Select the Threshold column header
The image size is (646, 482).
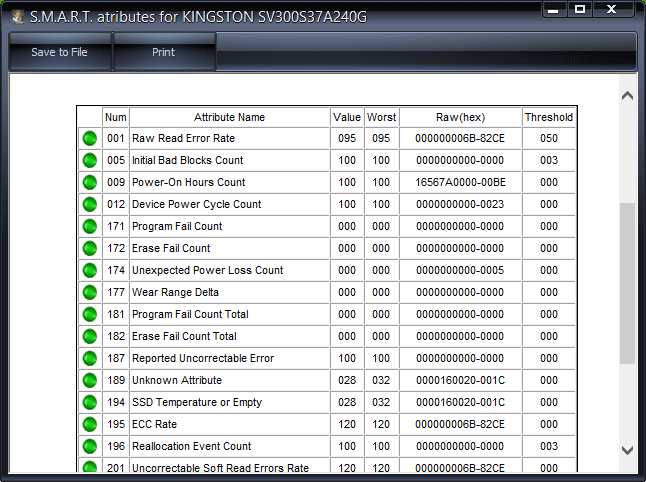click(549, 117)
